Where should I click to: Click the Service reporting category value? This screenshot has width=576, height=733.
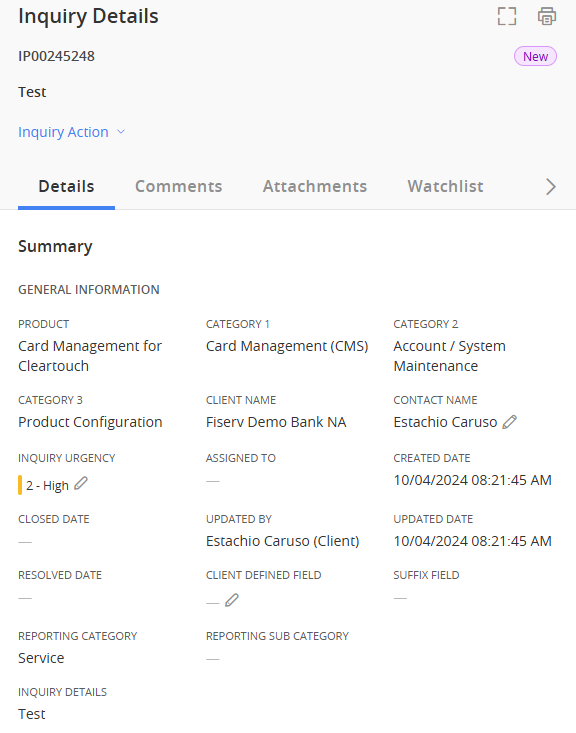coord(41,658)
